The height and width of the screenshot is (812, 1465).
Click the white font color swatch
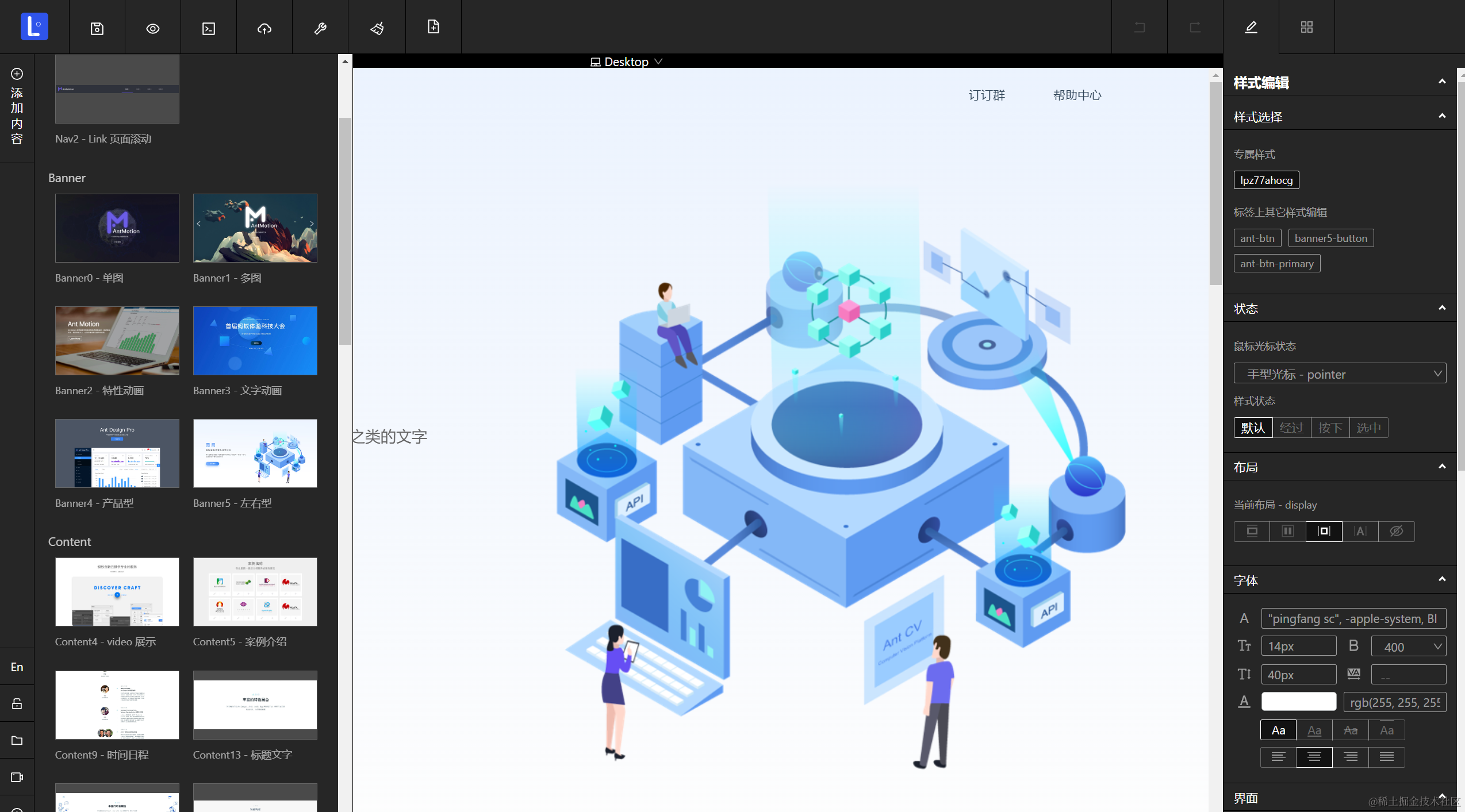(x=1298, y=702)
